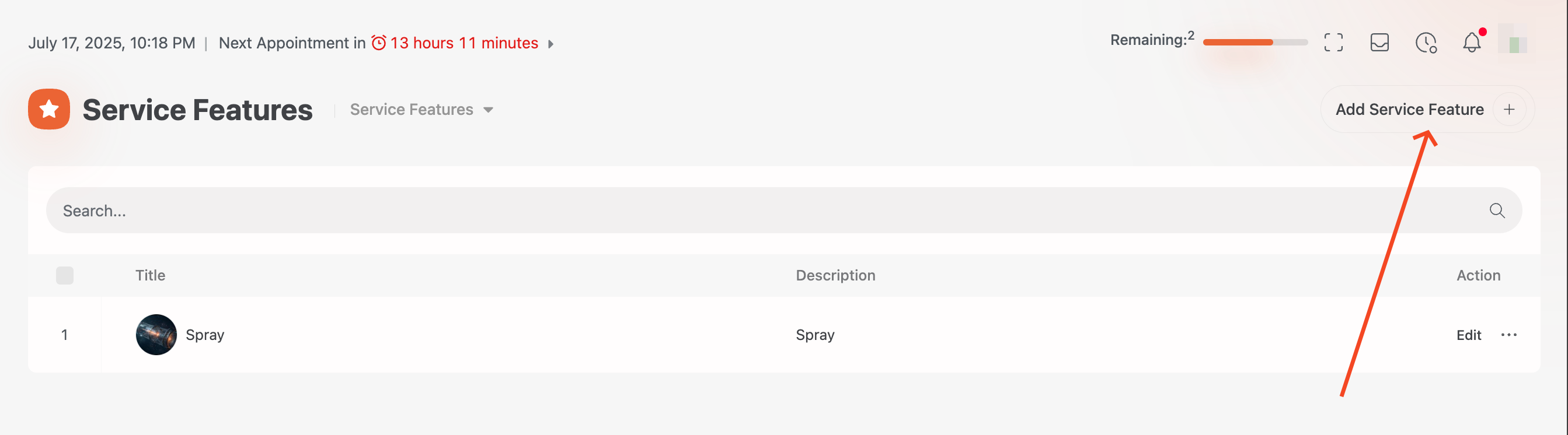Click Edit on the Spray row
This screenshot has width=1568, height=435.
(1468, 335)
